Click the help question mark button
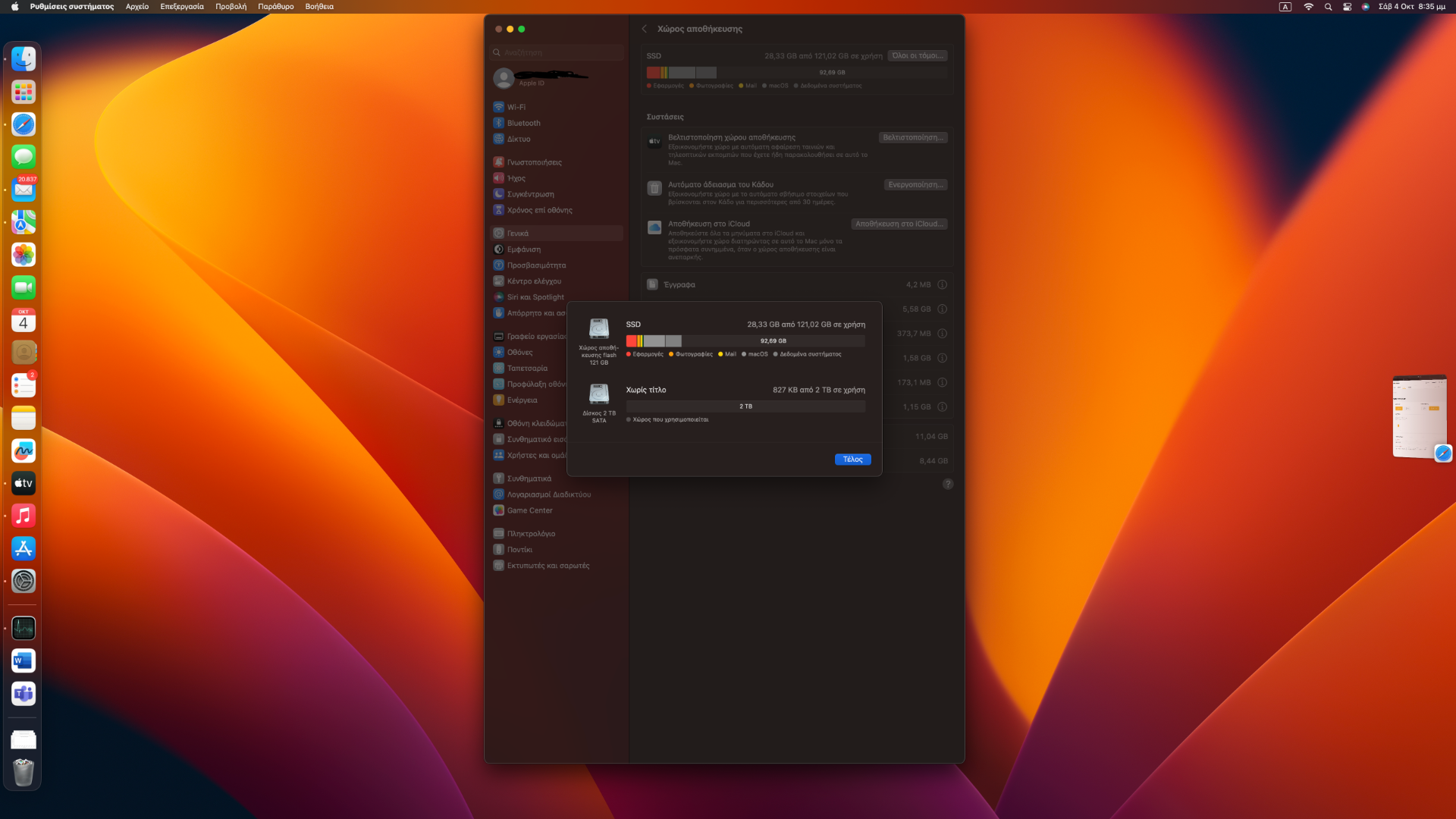The image size is (1456, 819). [x=947, y=484]
